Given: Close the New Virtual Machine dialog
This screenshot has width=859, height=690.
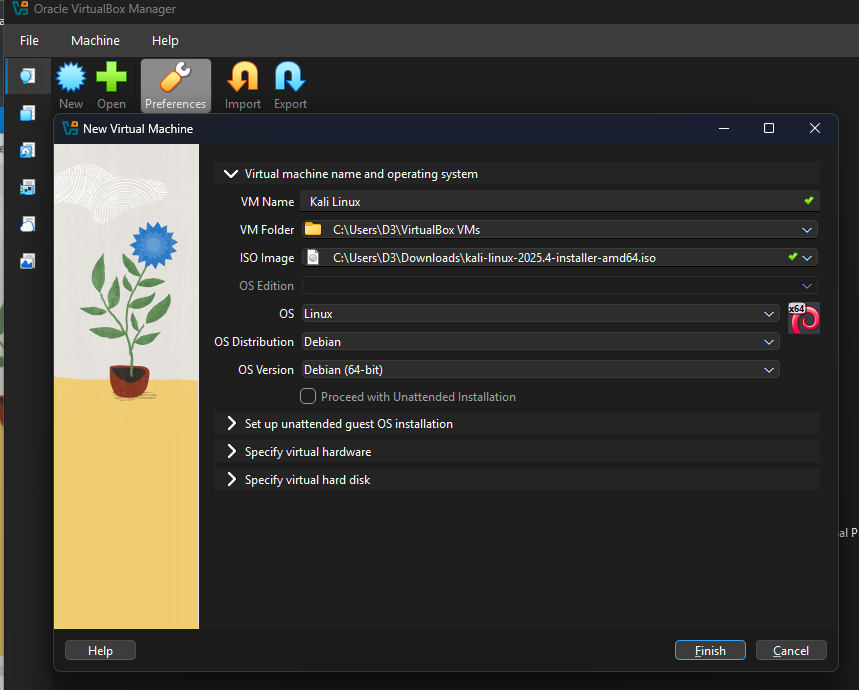Looking at the screenshot, I should [815, 128].
